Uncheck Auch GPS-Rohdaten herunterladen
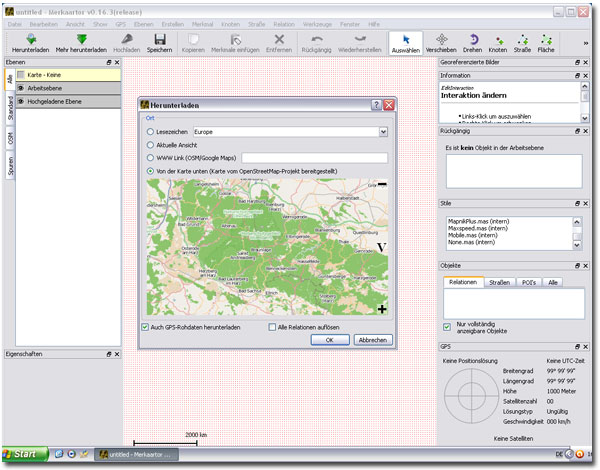 pos(147,326)
